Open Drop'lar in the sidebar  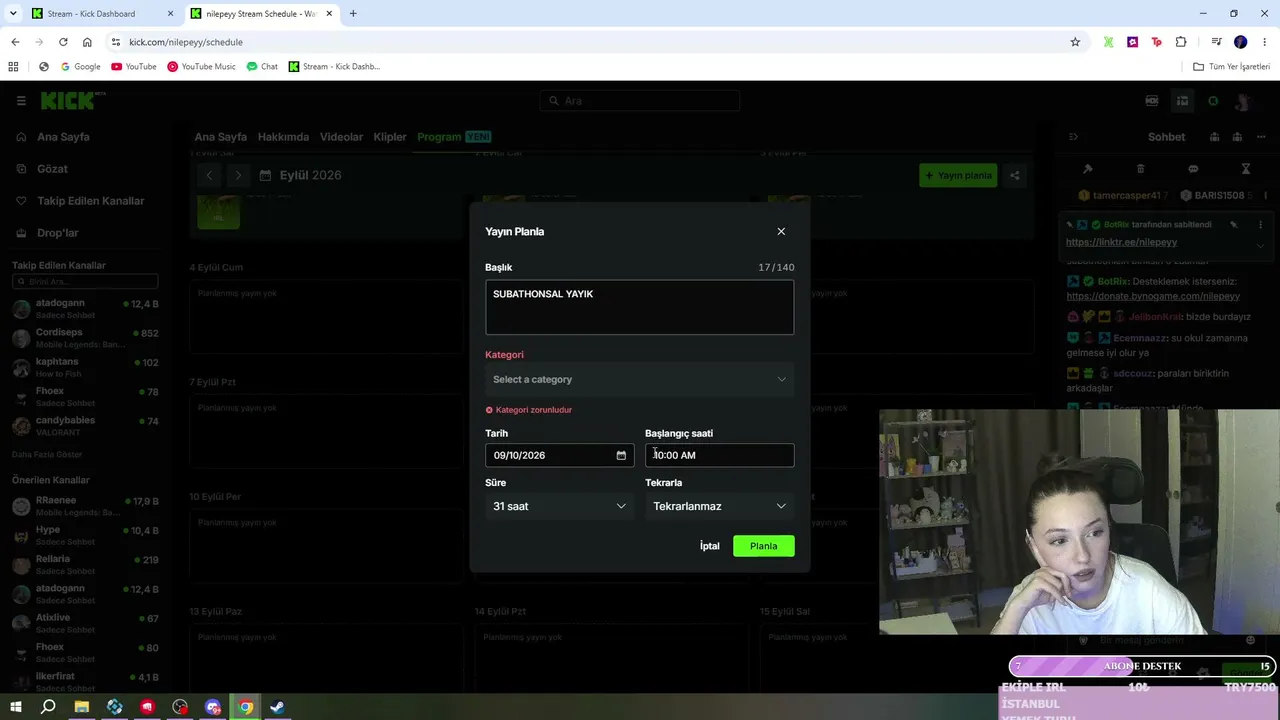[x=57, y=233]
